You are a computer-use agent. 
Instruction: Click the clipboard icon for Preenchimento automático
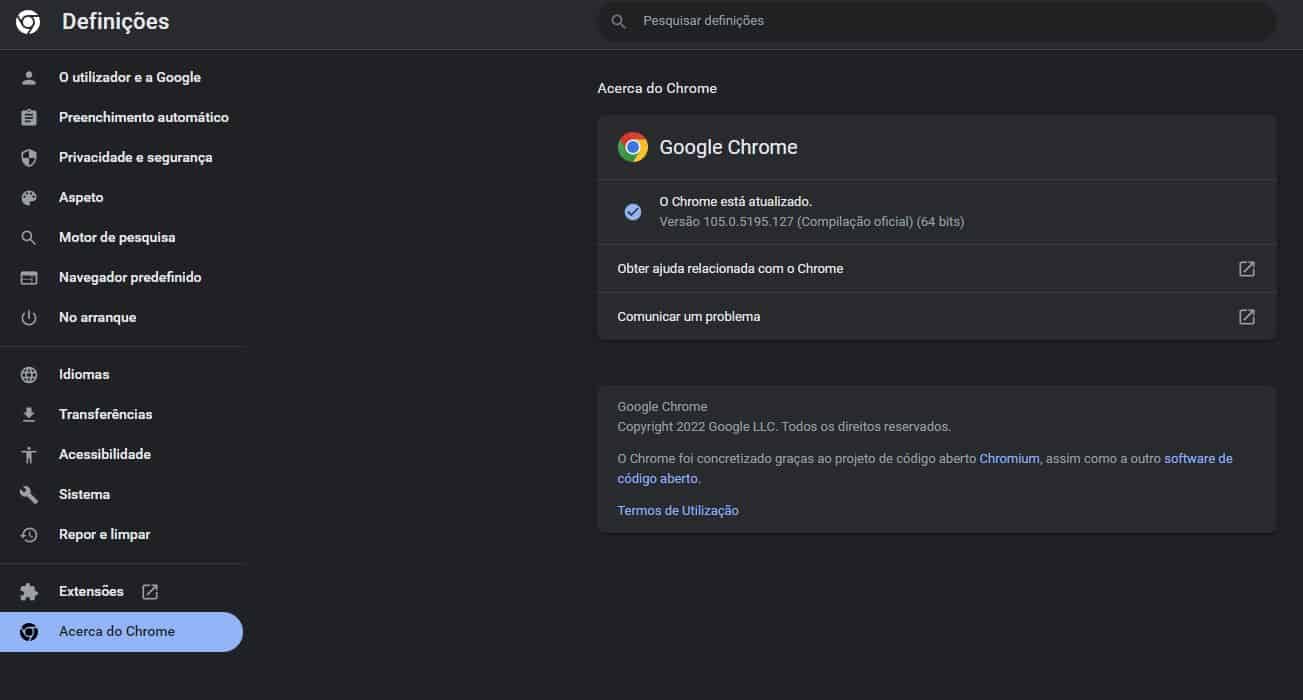[x=29, y=117]
